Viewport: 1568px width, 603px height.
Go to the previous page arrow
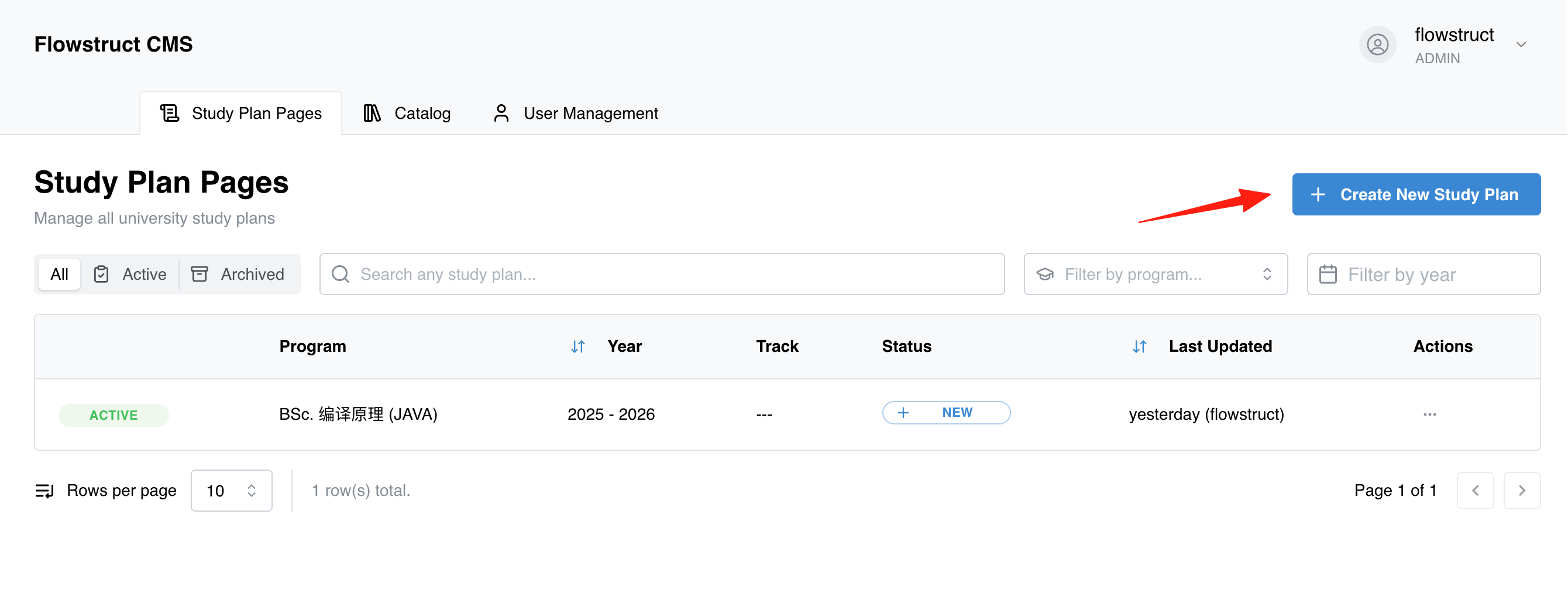tap(1476, 491)
